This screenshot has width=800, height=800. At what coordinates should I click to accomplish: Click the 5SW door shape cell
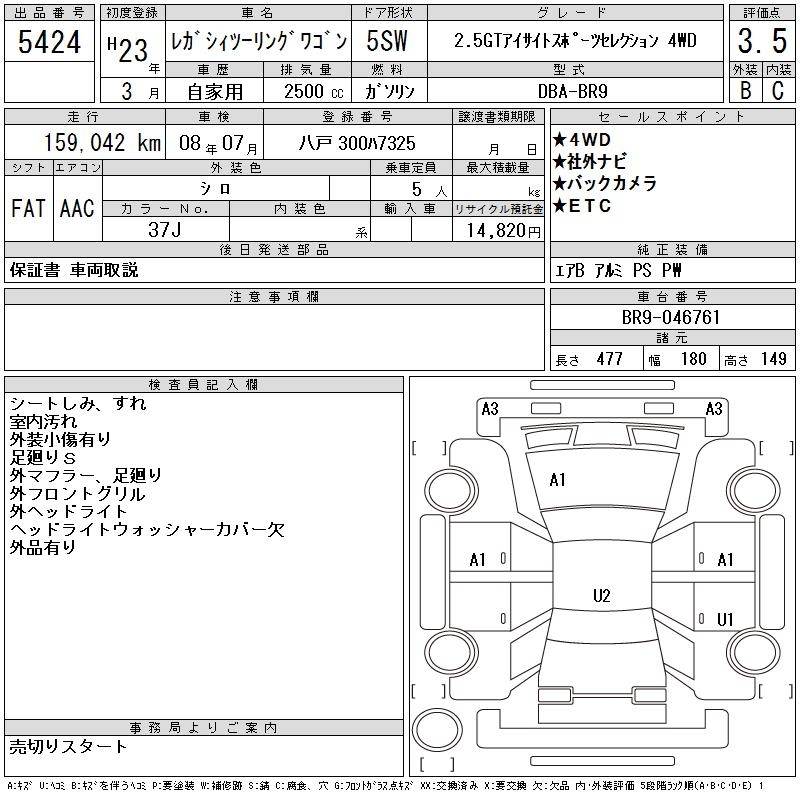click(389, 42)
